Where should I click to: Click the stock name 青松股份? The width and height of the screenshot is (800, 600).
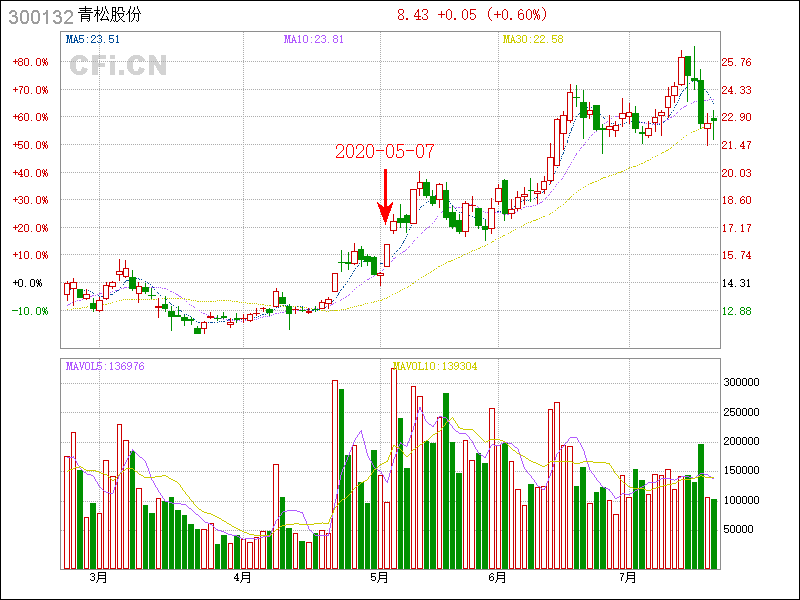click(111, 16)
